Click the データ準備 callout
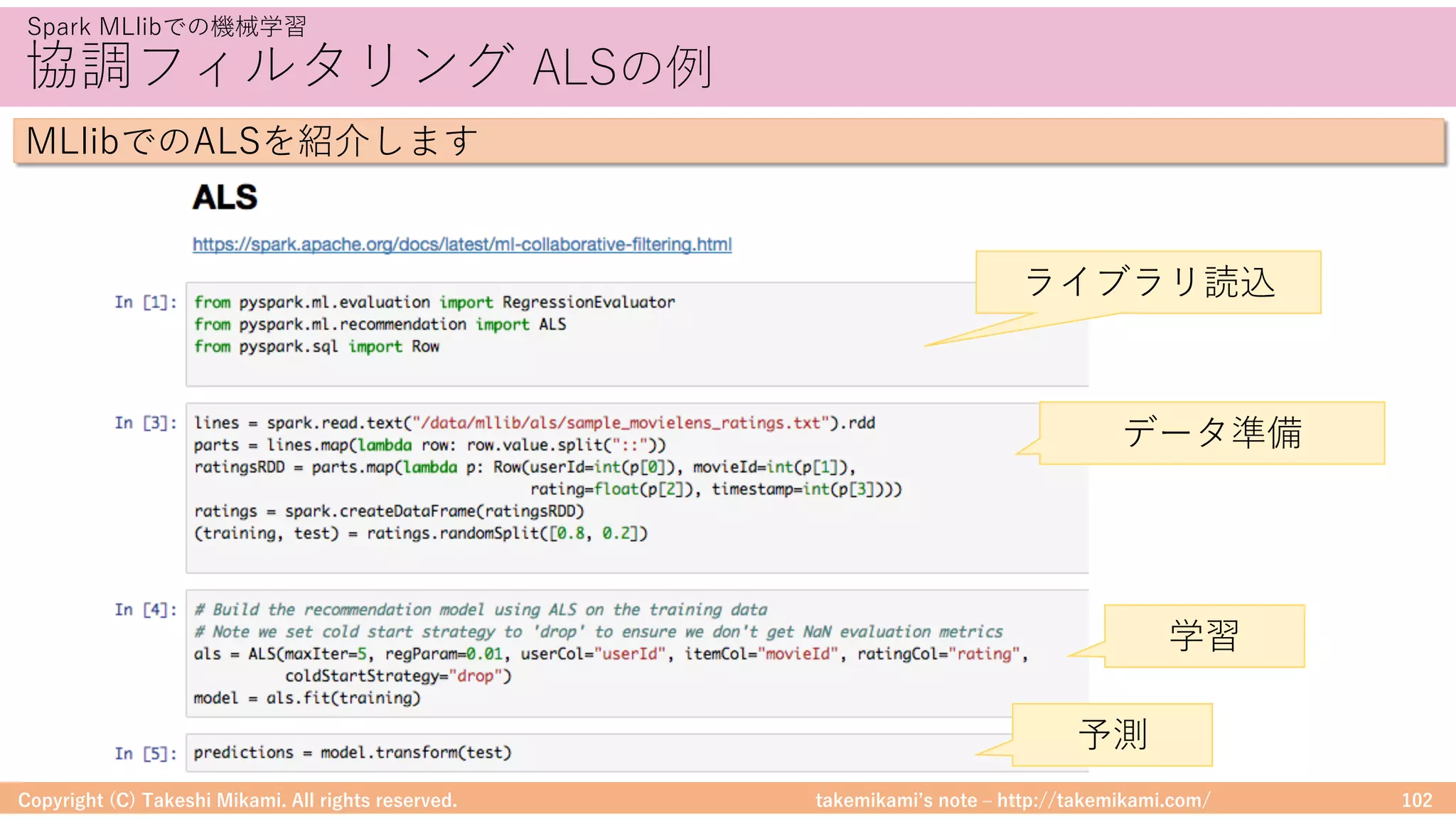The height and width of the screenshot is (819, 1456). click(1211, 433)
